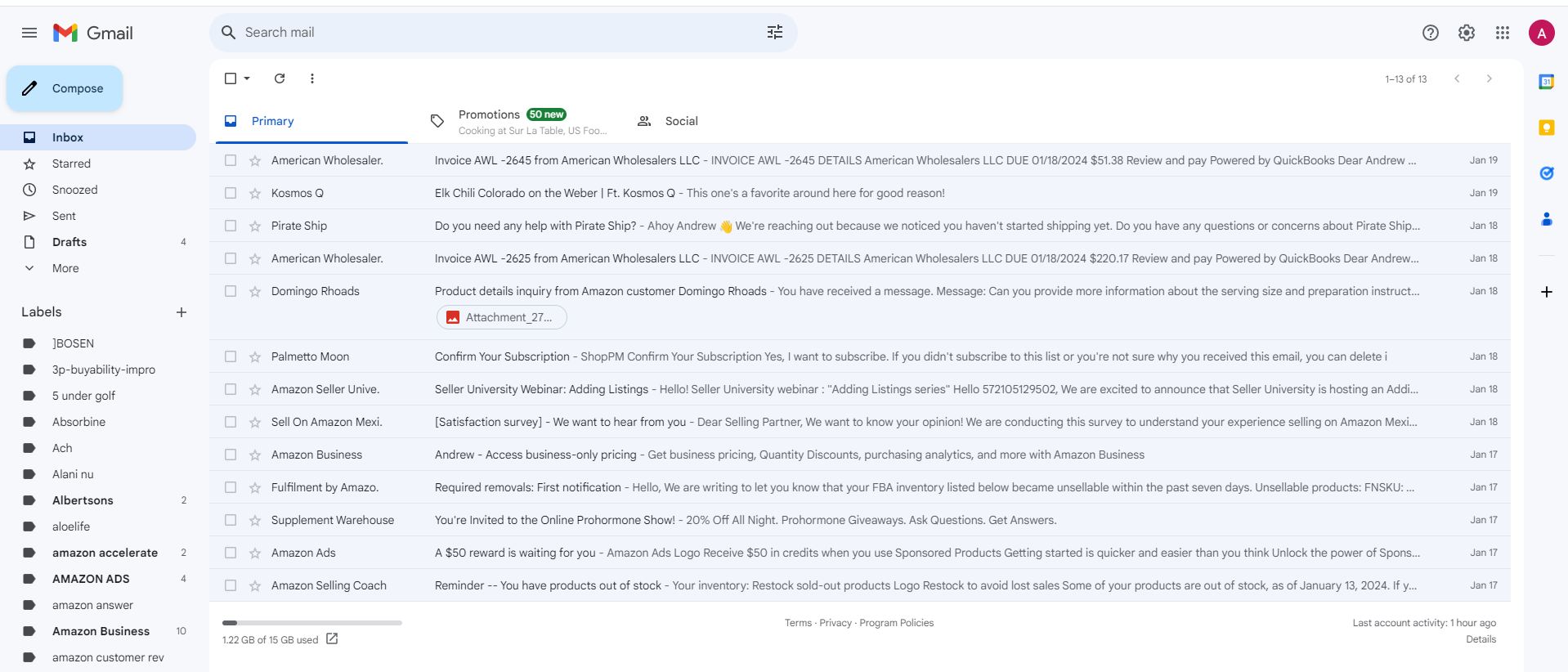
Task: Open the Settings gear icon
Action: click(1467, 33)
